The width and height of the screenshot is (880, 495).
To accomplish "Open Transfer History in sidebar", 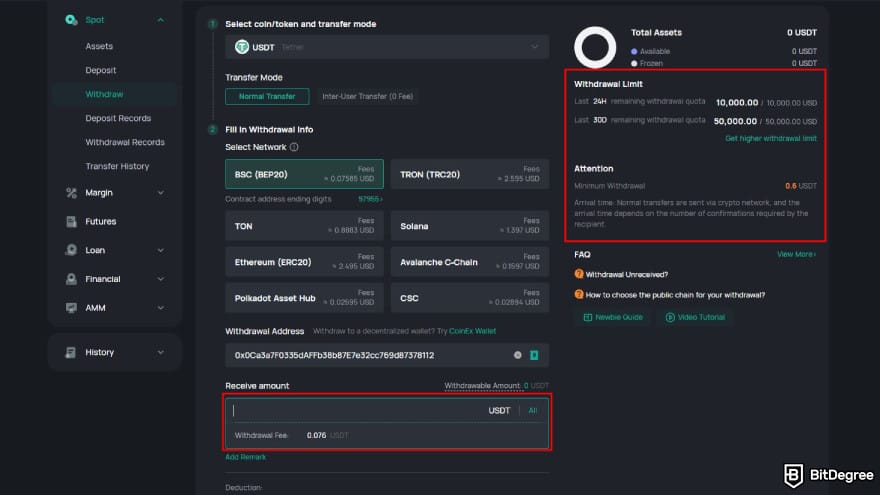I will (117, 166).
